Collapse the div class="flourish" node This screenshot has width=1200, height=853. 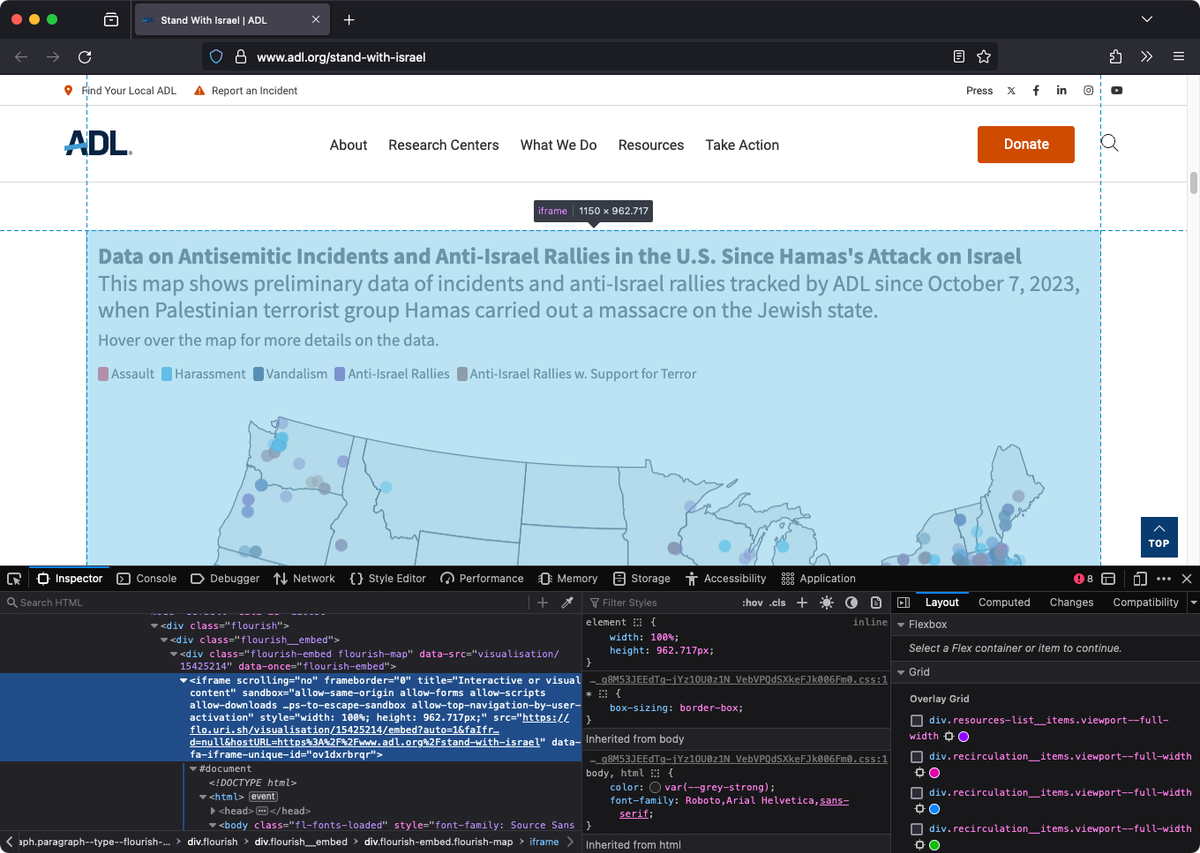tap(154, 626)
